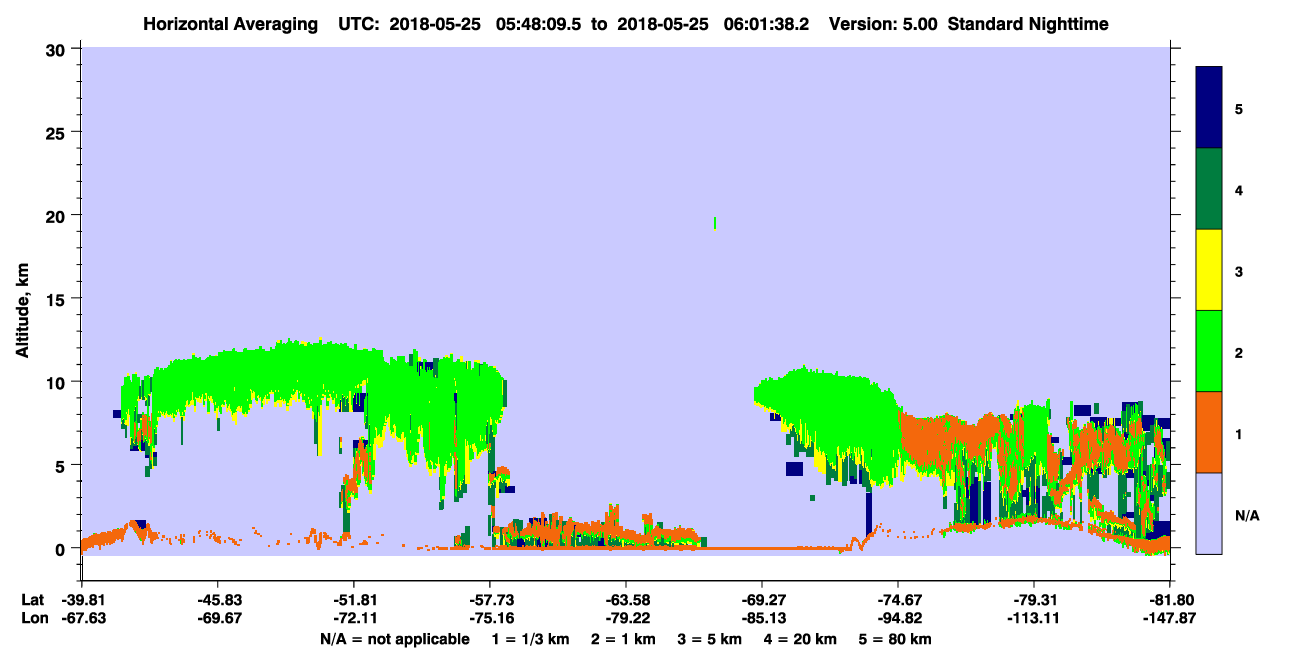Click the lavender N/A colorbar segment
Viewport: 1300px width, 667px height.
(x=1209, y=512)
